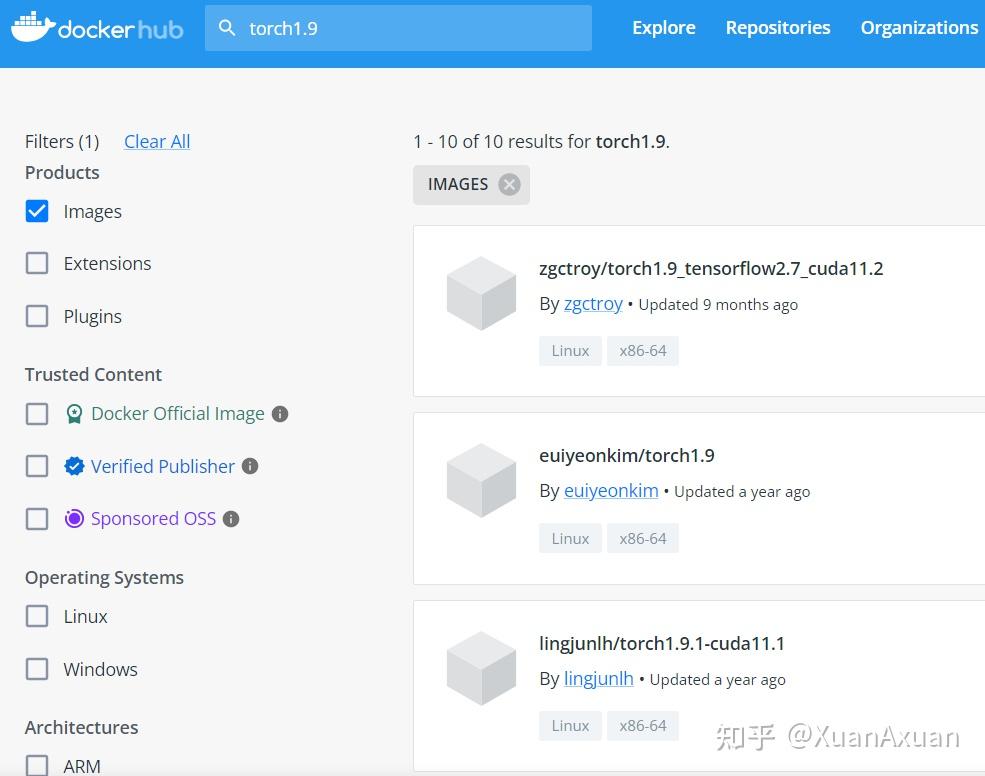Click 'Updated 9 months ago' text

[x=718, y=305]
